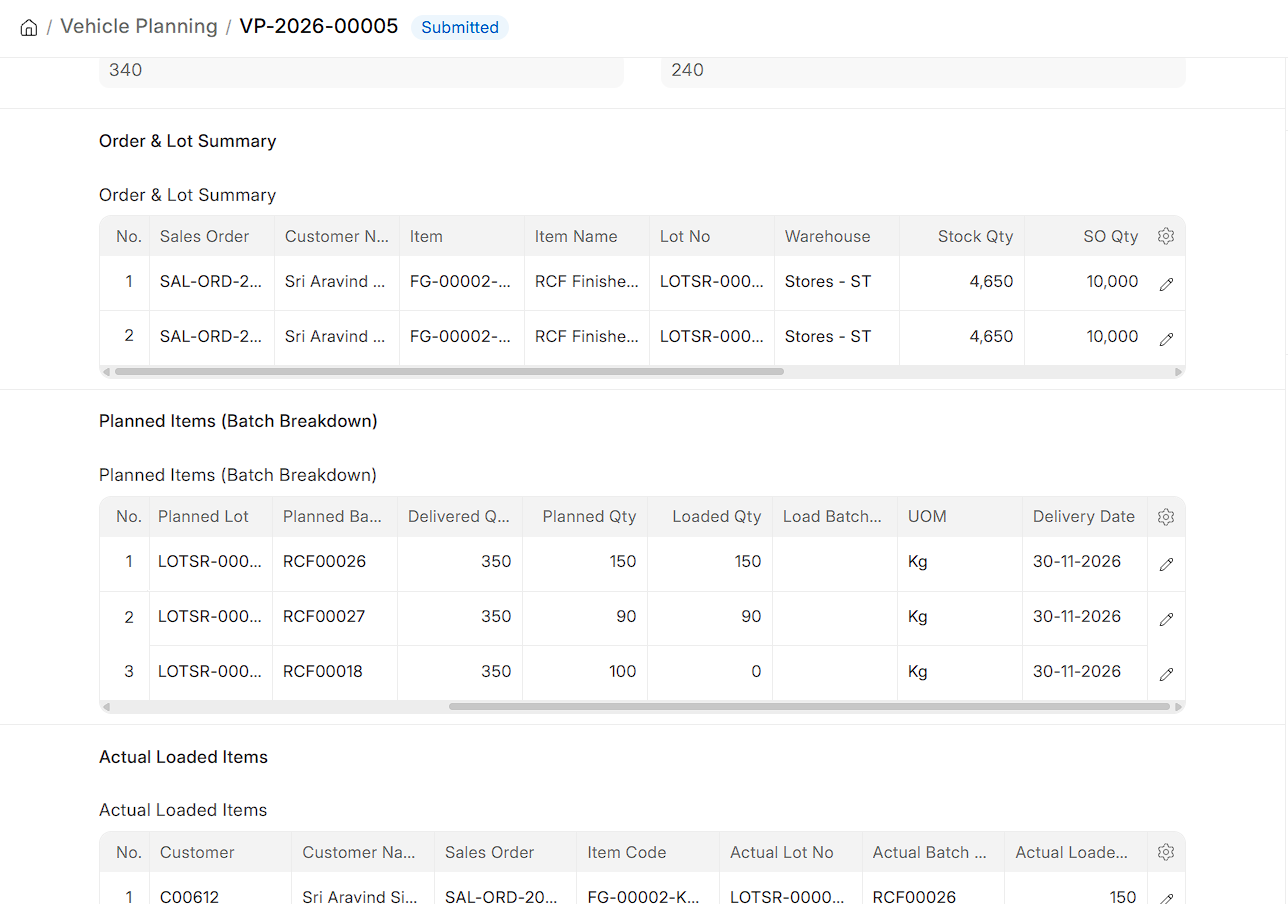
Task: Select Delivery Date column header
Action: (x=1084, y=517)
